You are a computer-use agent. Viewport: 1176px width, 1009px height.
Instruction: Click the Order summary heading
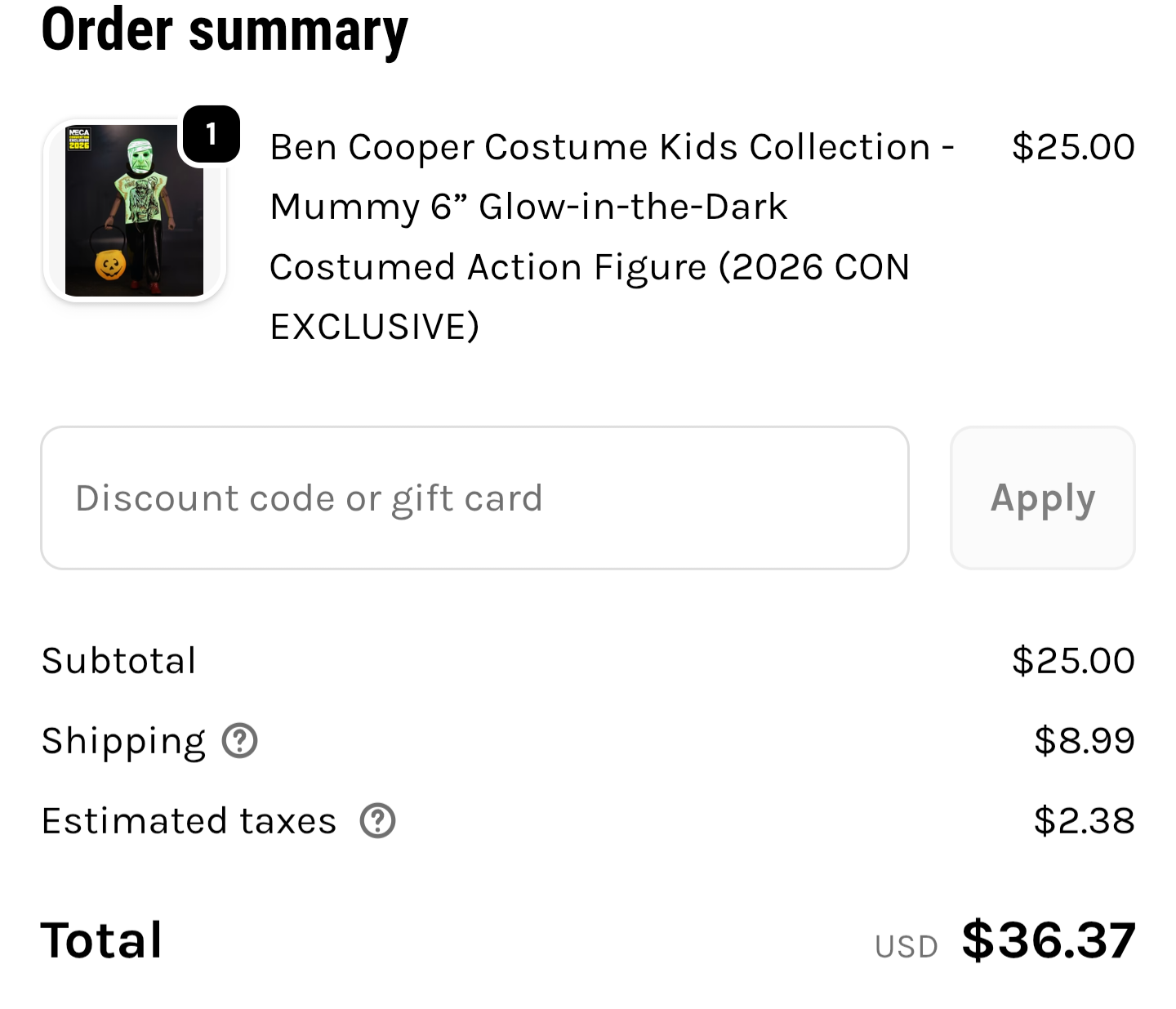click(225, 31)
